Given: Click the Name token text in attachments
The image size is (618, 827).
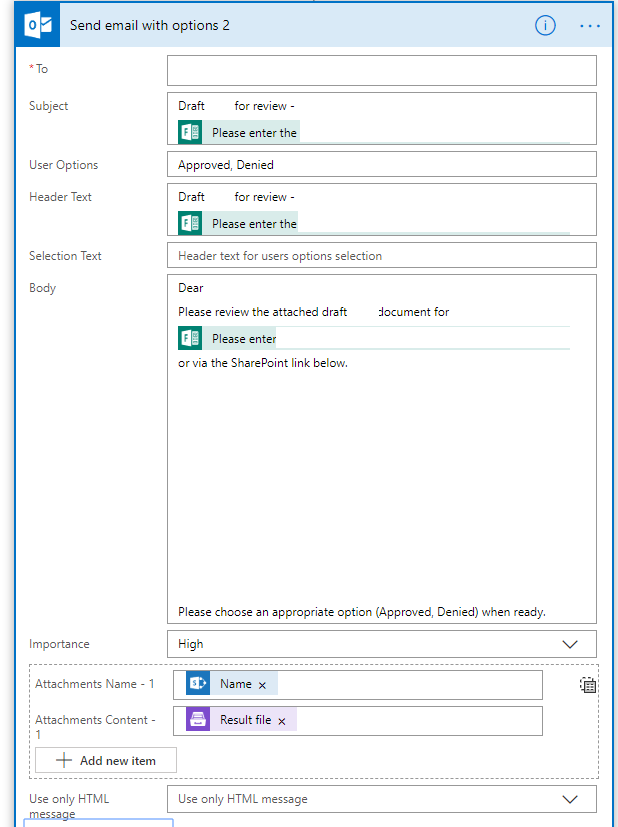Looking at the screenshot, I should coord(236,684).
